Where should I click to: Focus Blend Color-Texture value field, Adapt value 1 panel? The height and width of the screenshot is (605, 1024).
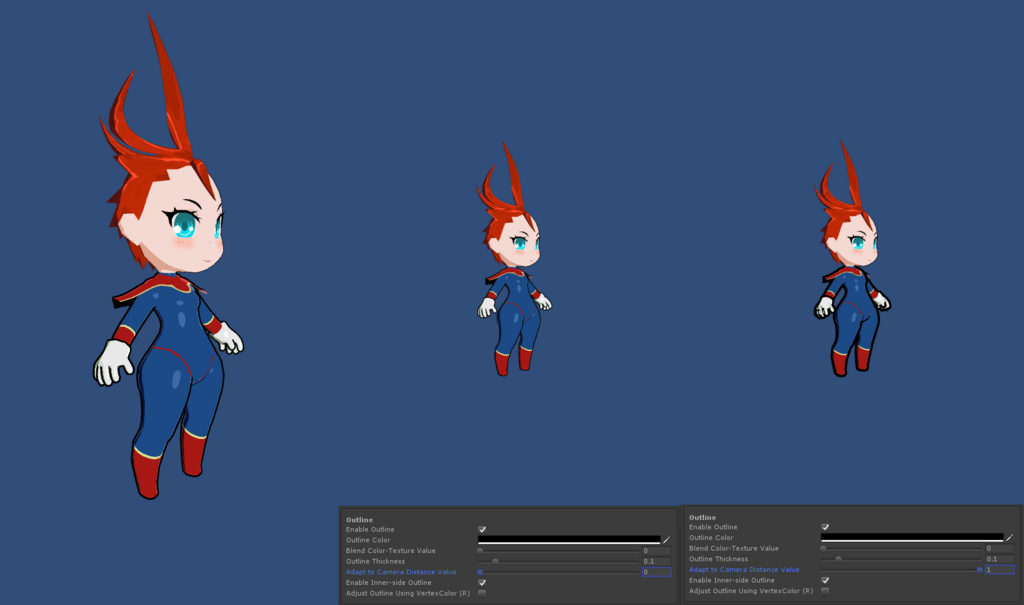click(999, 548)
